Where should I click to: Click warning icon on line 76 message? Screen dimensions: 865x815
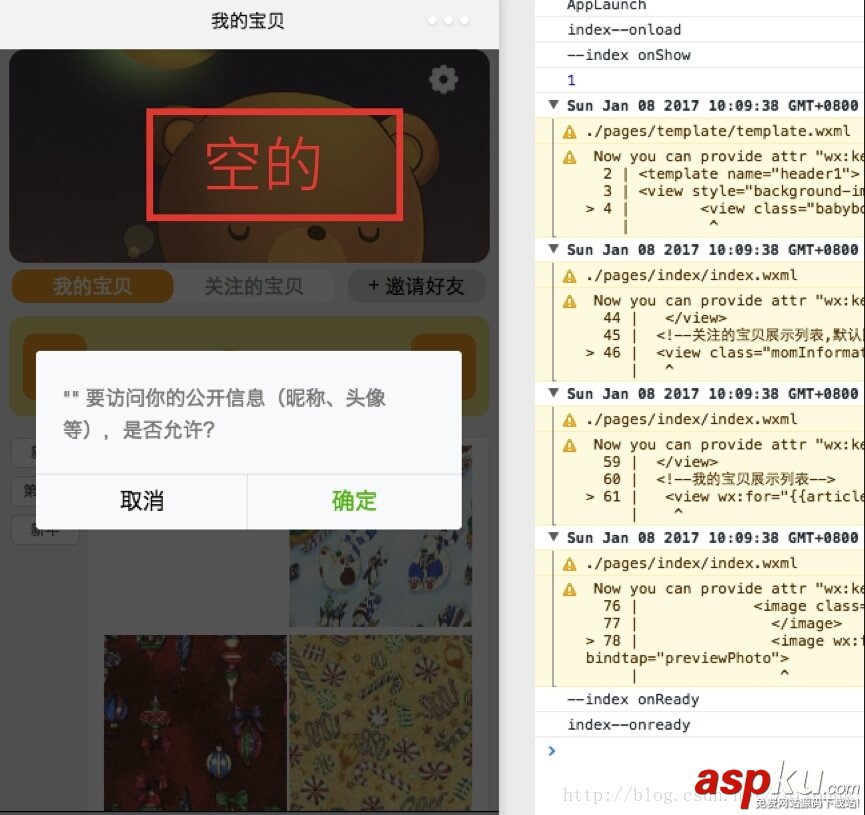click(569, 590)
